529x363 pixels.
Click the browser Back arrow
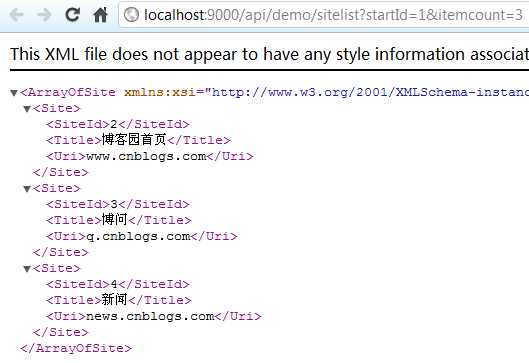[x=16, y=15]
